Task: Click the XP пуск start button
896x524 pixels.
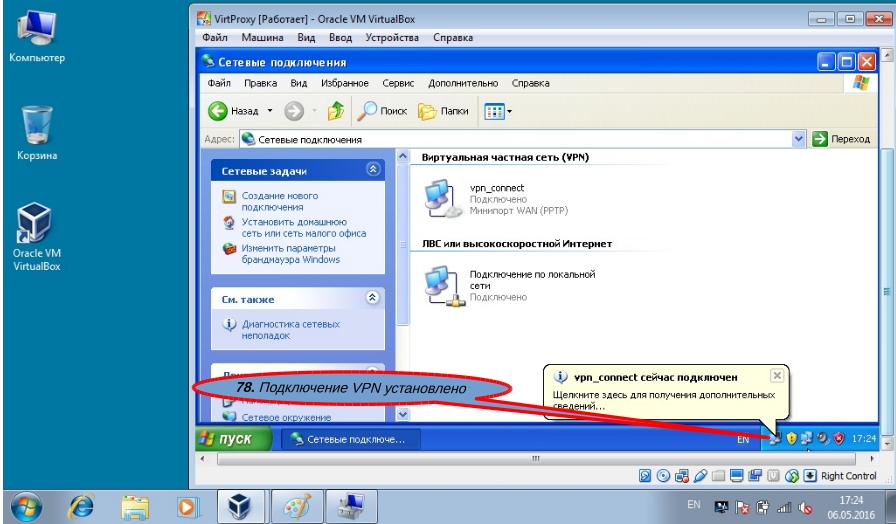Action: pyautogui.click(x=233, y=439)
